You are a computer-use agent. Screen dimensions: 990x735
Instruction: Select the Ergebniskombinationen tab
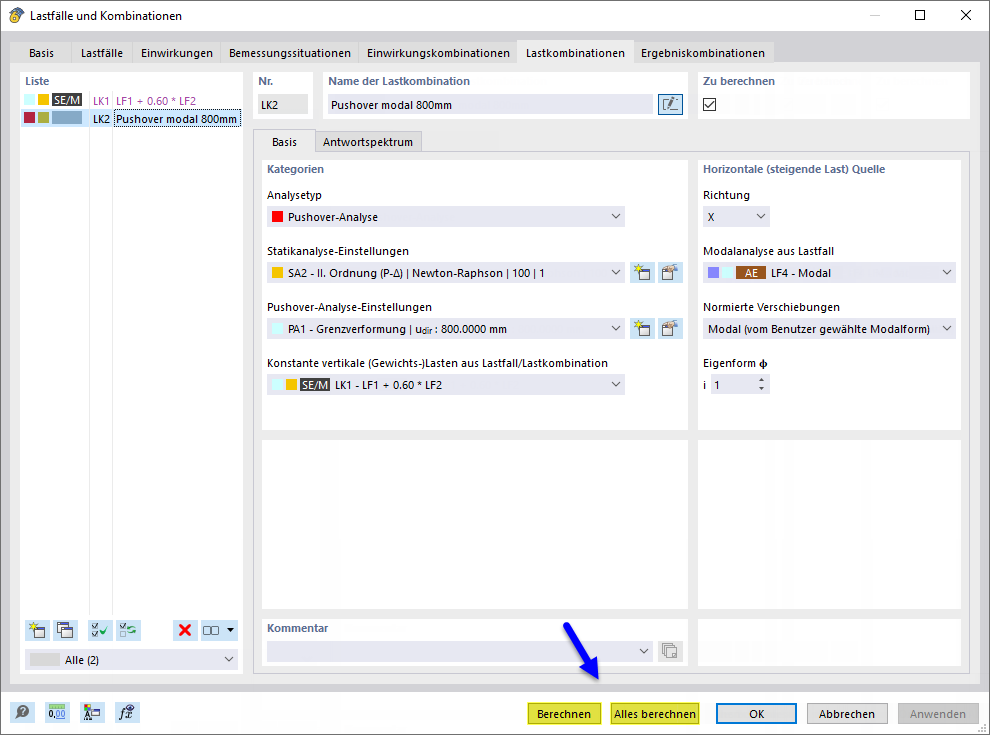[703, 53]
